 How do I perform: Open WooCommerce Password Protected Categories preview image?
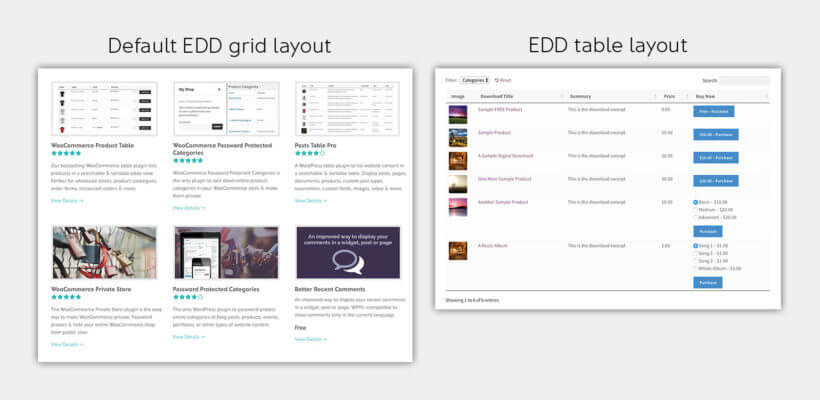[x=226, y=108]
